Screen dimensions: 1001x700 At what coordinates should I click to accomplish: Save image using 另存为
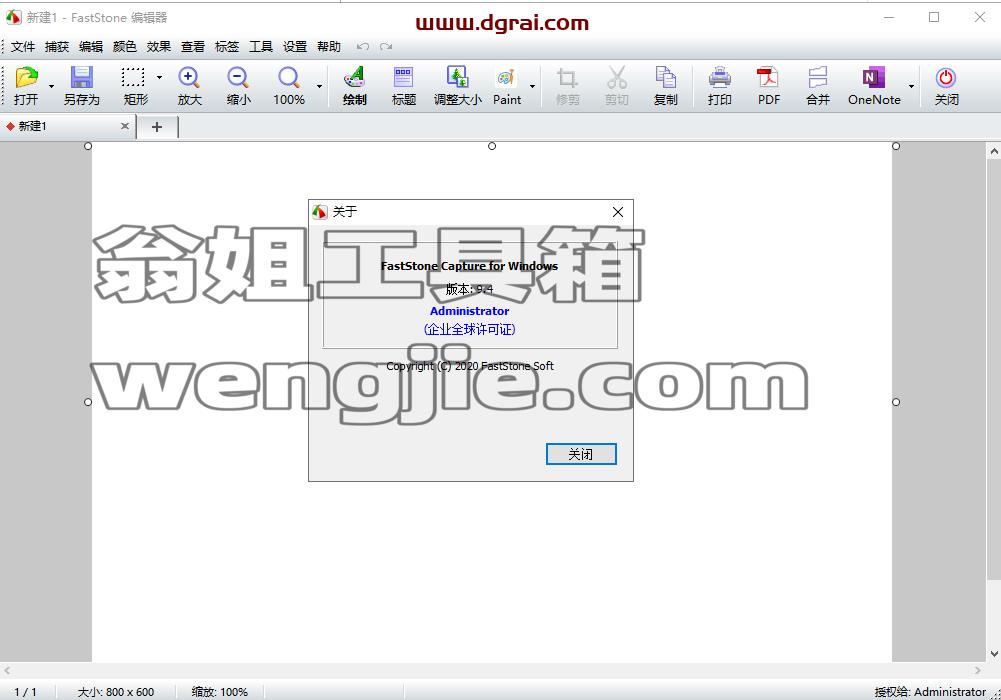click(82, 85)
